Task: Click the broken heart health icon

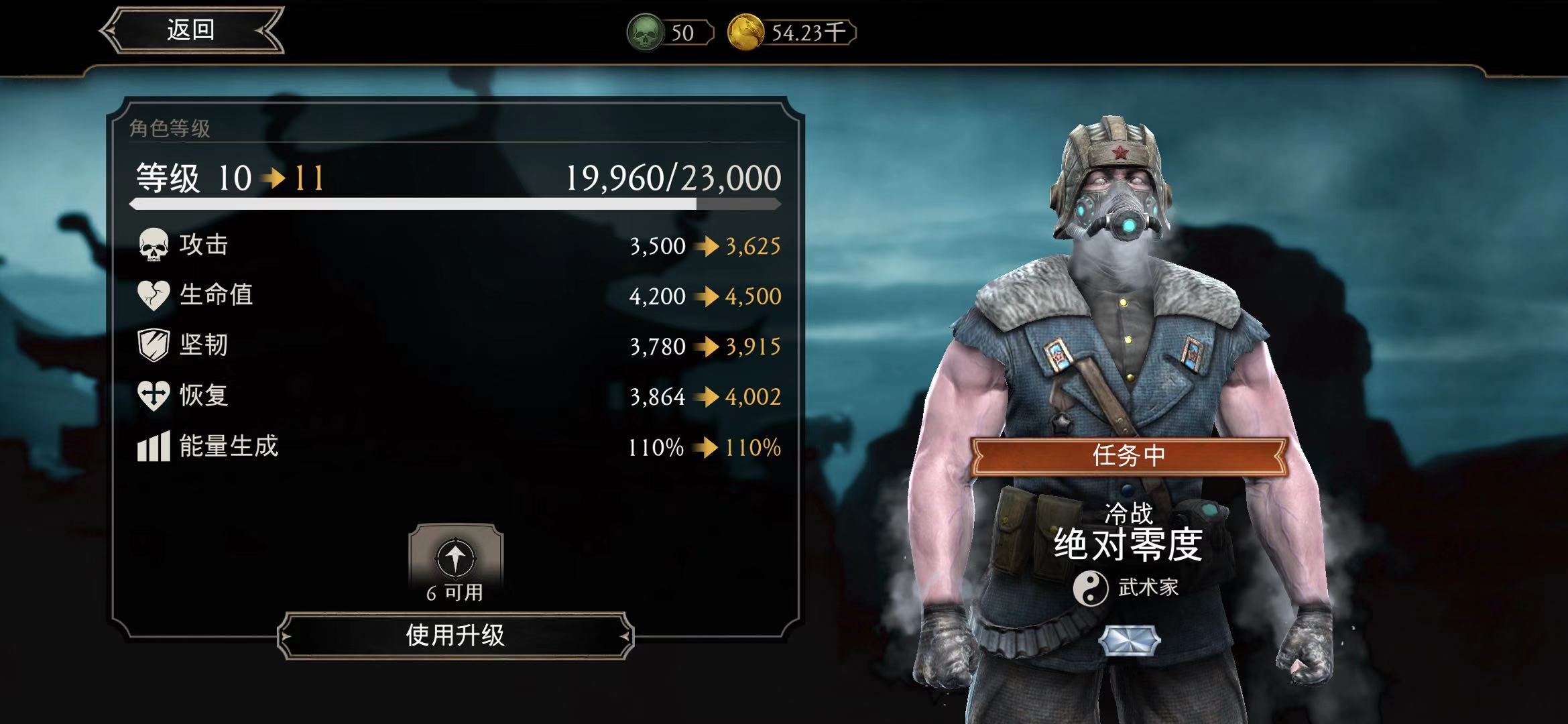Action: point(154,295)
